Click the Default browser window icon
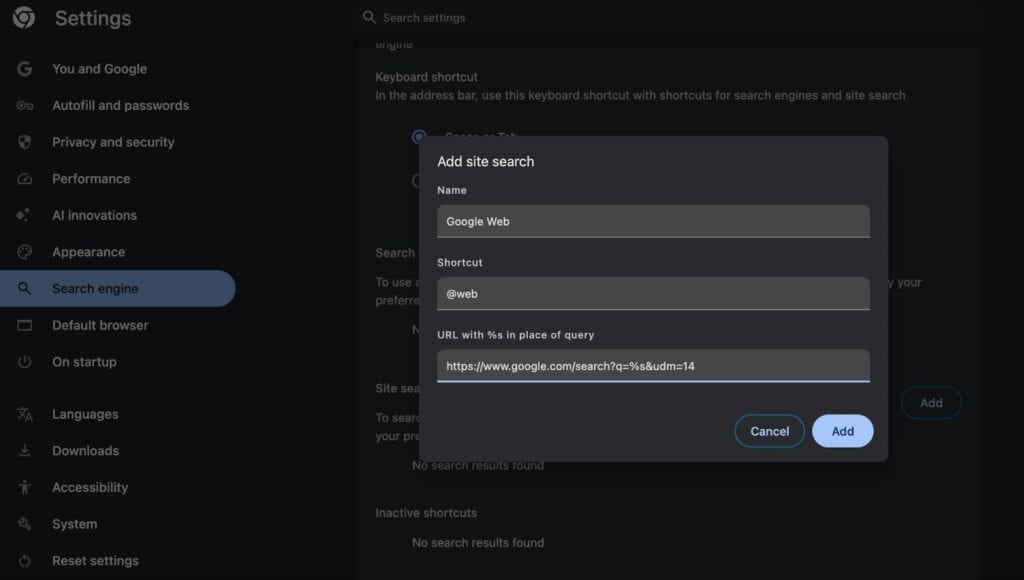 pyautogui.click(x=24, y=324)
